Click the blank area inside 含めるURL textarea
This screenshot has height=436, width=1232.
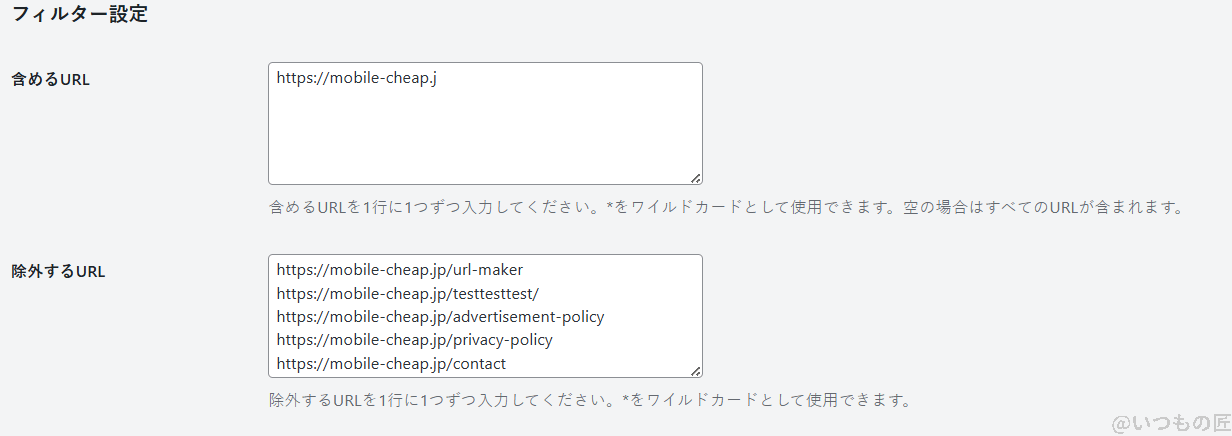(485, 135)
